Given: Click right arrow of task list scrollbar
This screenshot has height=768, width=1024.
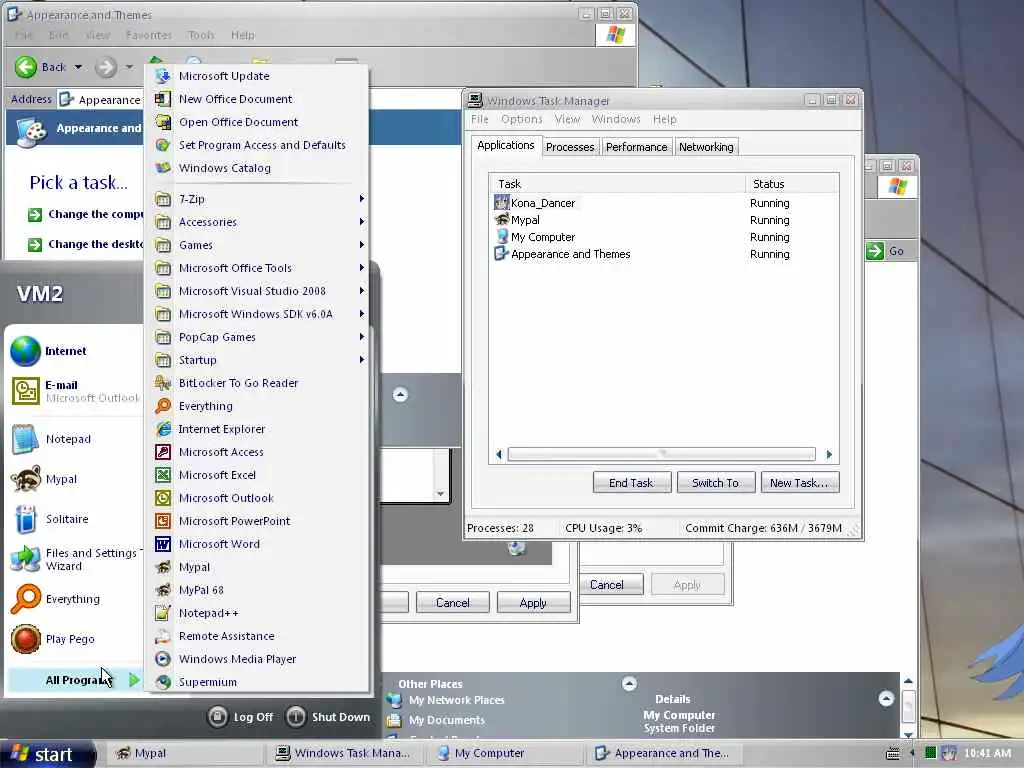Looking at the screenshot, I should (829, 455).
